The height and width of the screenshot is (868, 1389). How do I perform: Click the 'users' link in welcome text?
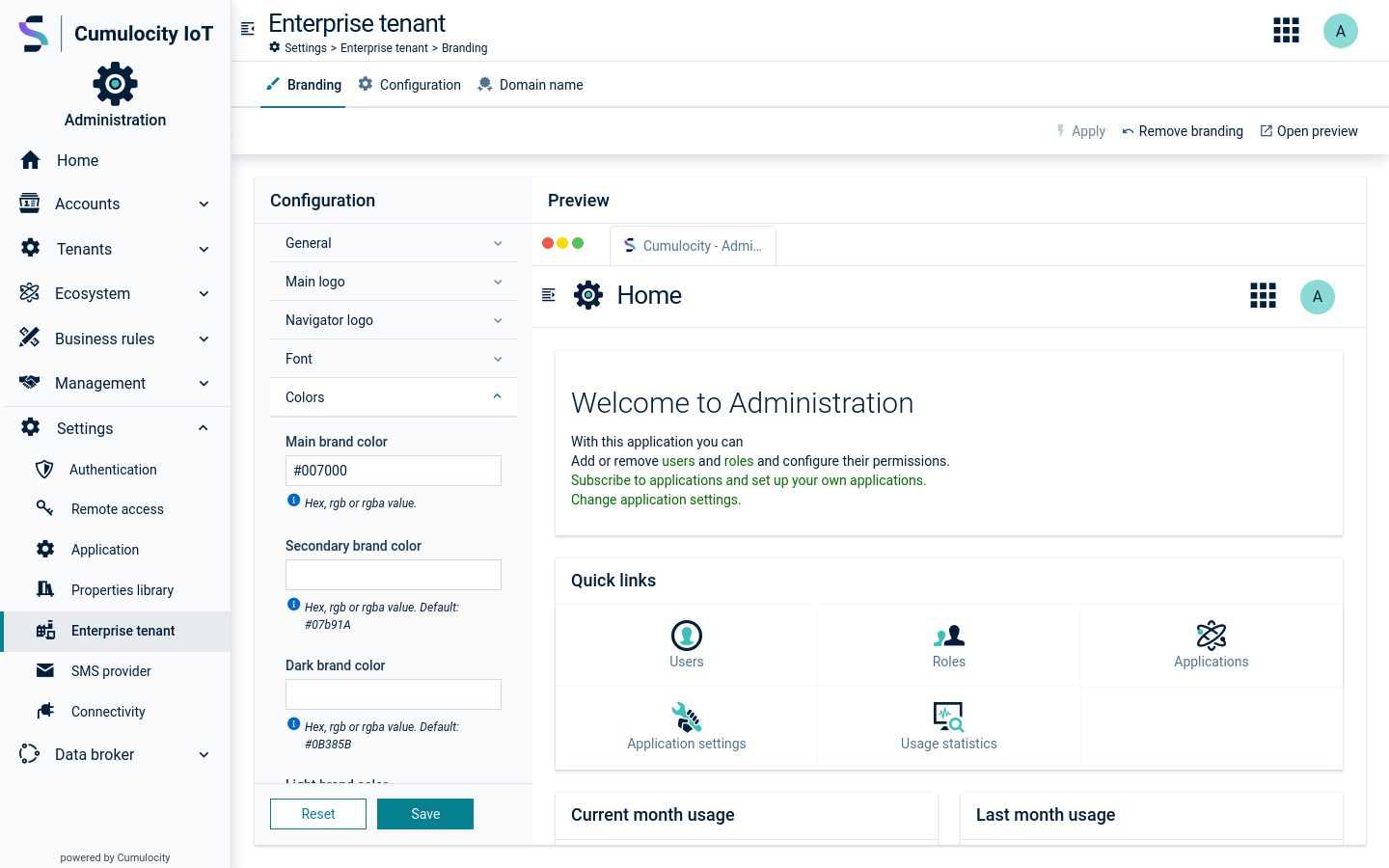[x=678, y=461]
